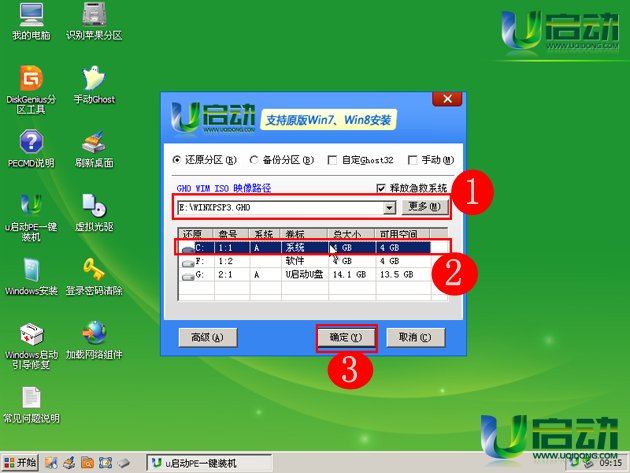Click the 确定 confirm button
Screen dimensions: 630x473
coord(346,337)
